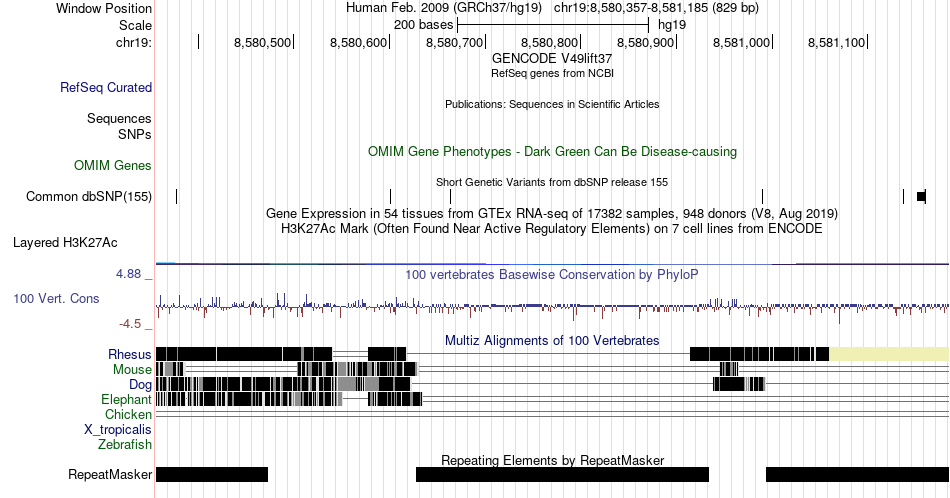Click the 8,580,700 ruler position
The height and width of the screenshot is (498, 950).
click(454, 42)
